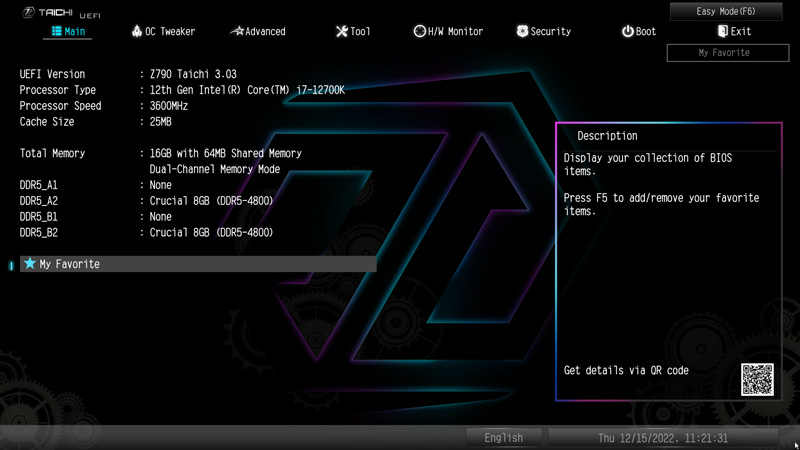Click the Boot power icon
The image size is (800, 450).
[627, 31]
